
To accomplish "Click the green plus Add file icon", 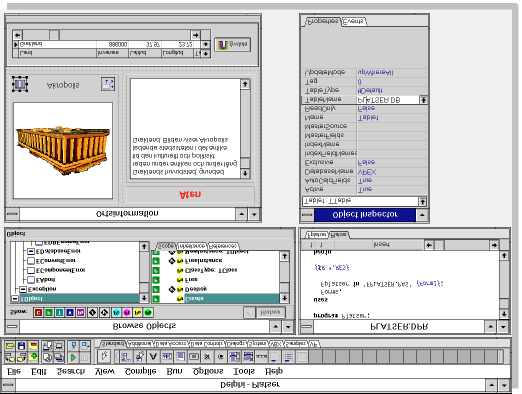I will pos(33,357).
